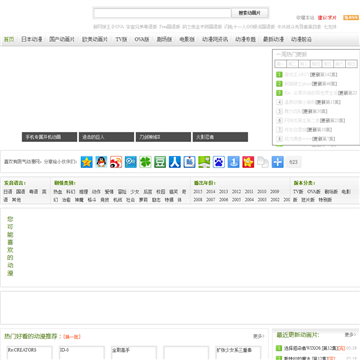Click rank 3 badge in weekly hot list
This screenshot has width=360, height=360.
279,93
